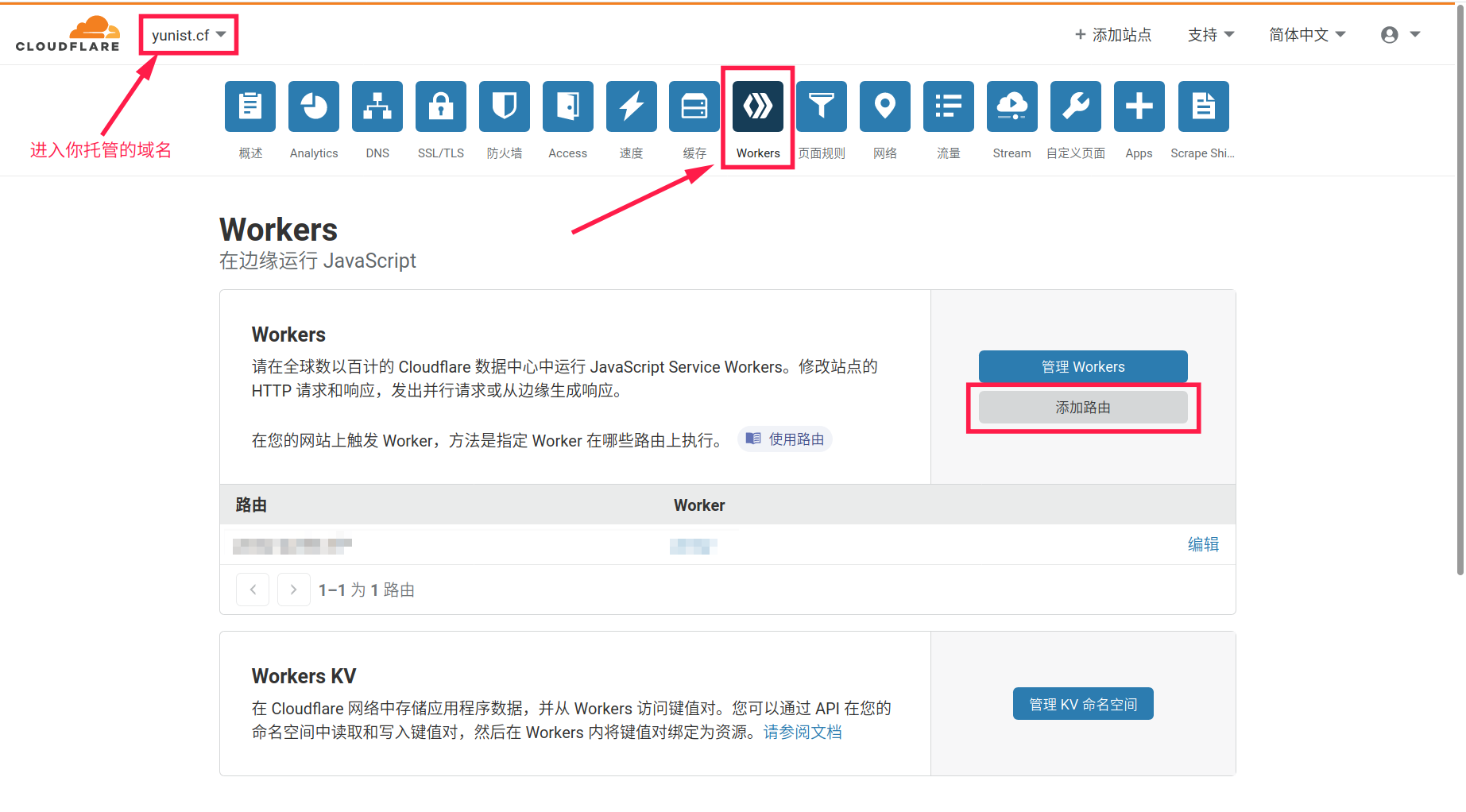Open the 防火墙 firewall shield icon

505,106
